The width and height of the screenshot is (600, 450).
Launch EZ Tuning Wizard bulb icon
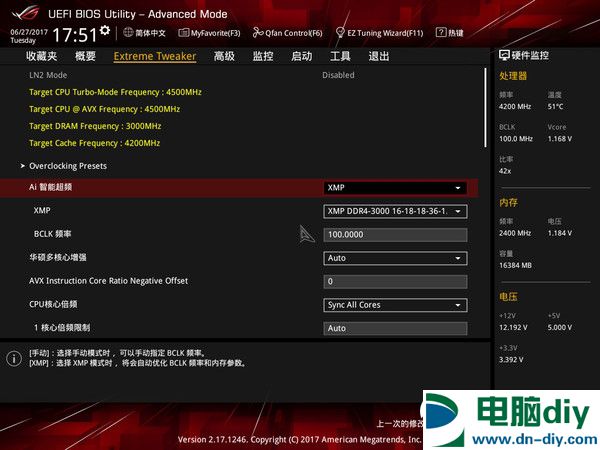[340, 33]
